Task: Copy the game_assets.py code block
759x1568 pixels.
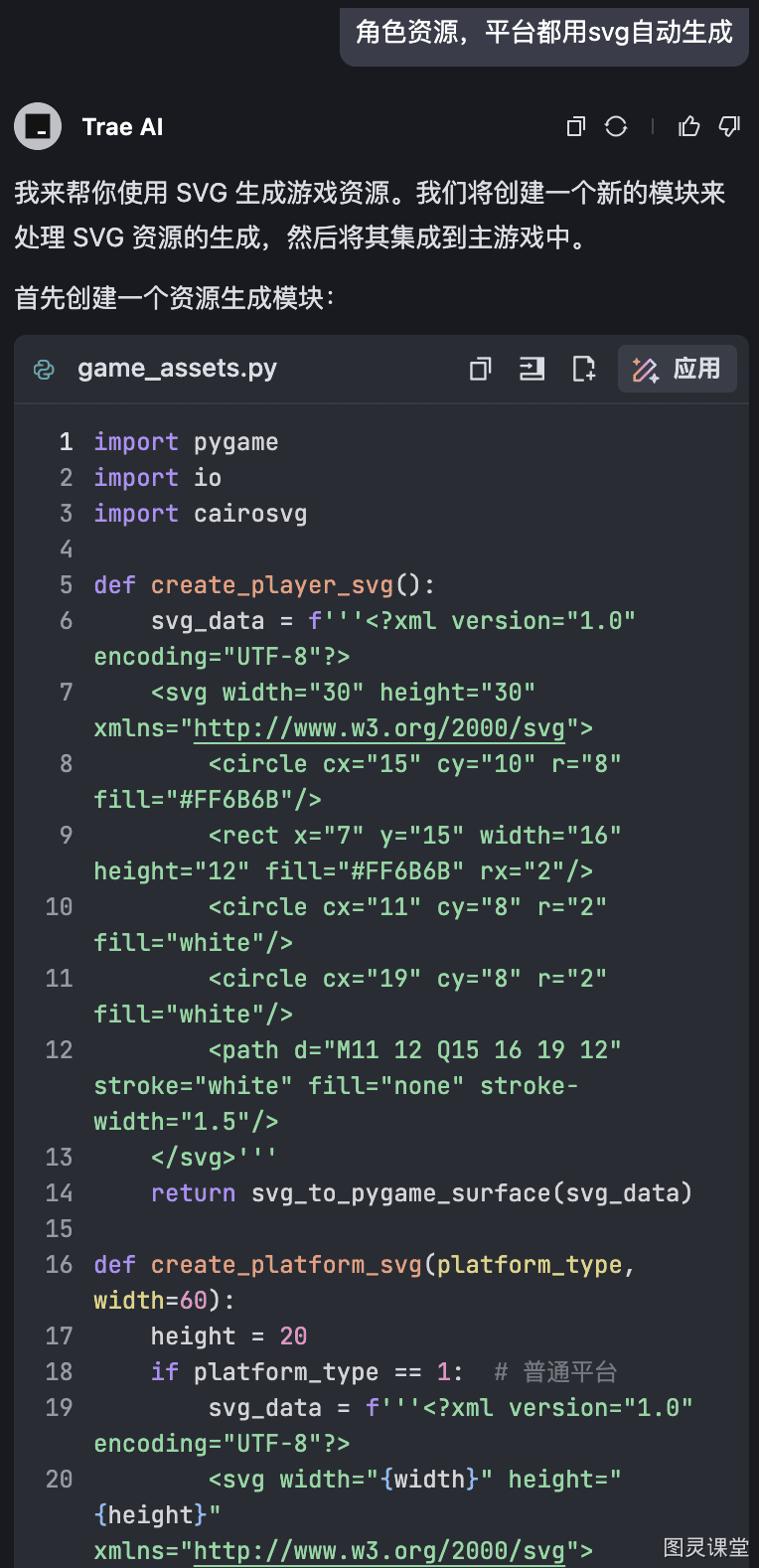Action: tap(481, 369)
